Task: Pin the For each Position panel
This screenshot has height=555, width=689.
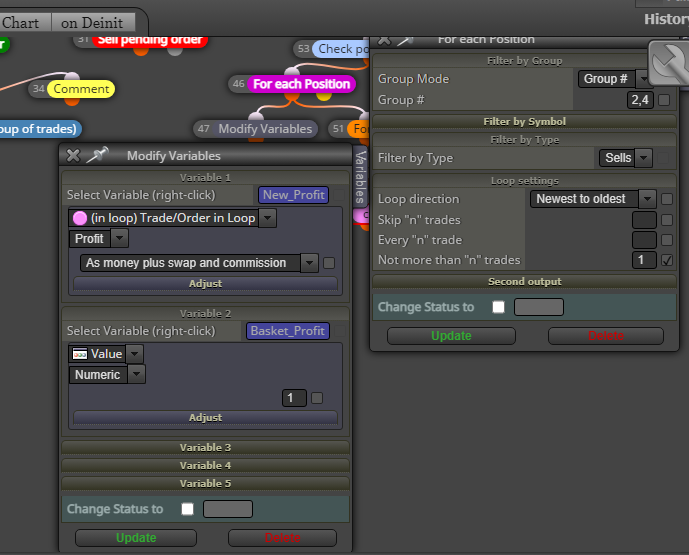Action: click(x=406, y=41)
